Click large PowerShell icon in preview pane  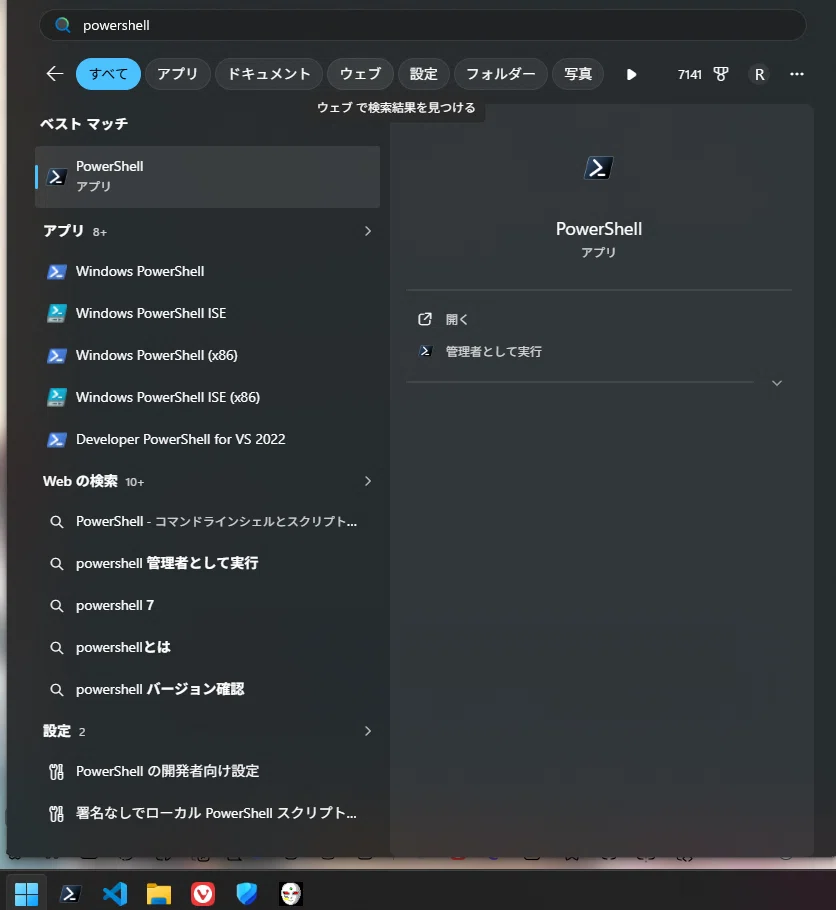coord(599,168)
